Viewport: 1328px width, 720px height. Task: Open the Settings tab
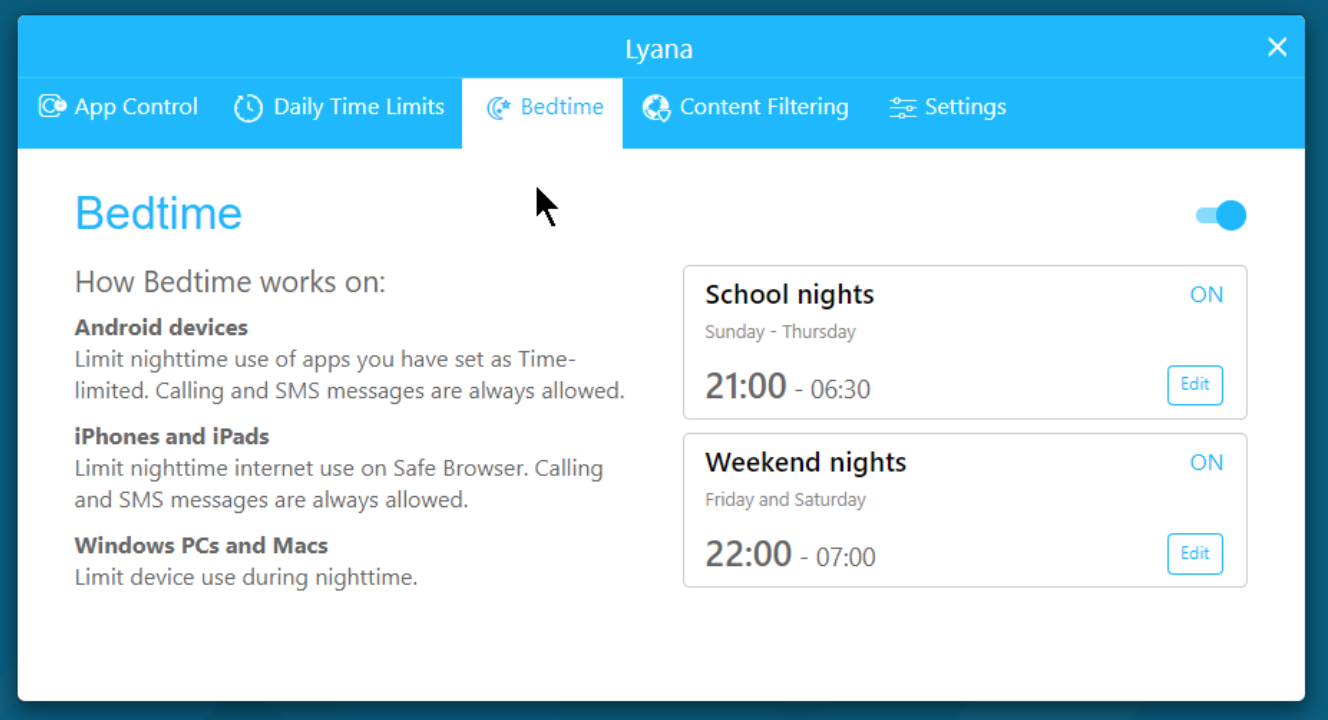pos(946,106)
